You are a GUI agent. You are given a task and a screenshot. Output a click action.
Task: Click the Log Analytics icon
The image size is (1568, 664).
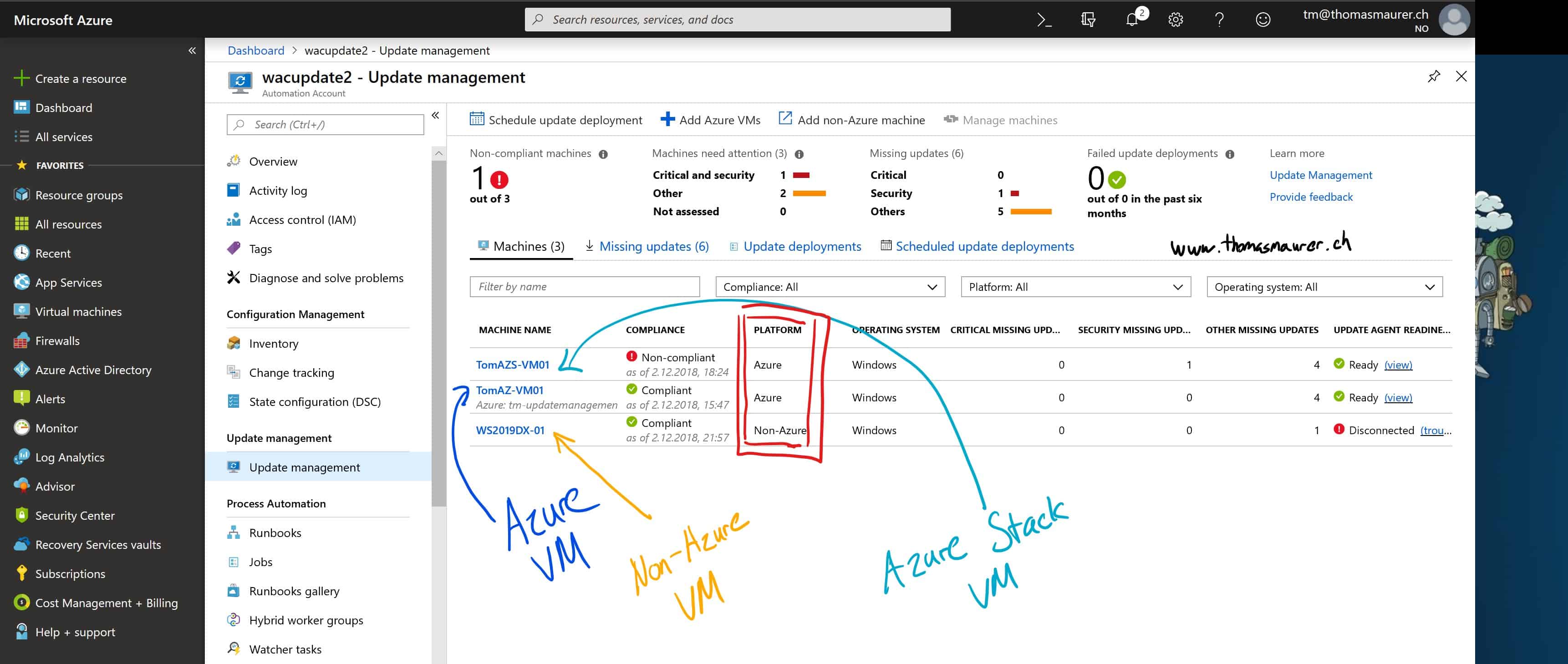pyautogui.click(x=21, y=457)
